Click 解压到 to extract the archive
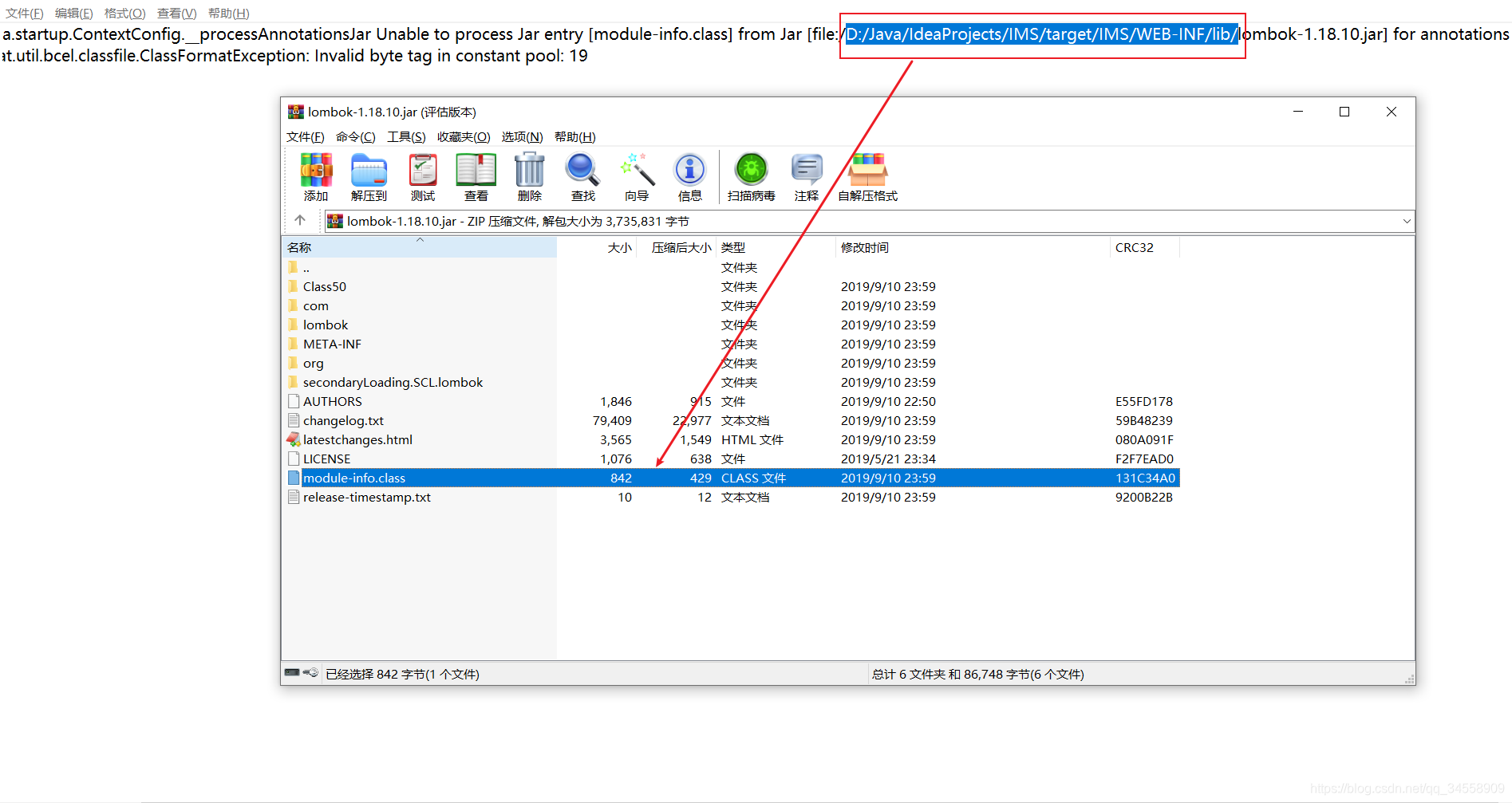 click(x=369, y=177)
